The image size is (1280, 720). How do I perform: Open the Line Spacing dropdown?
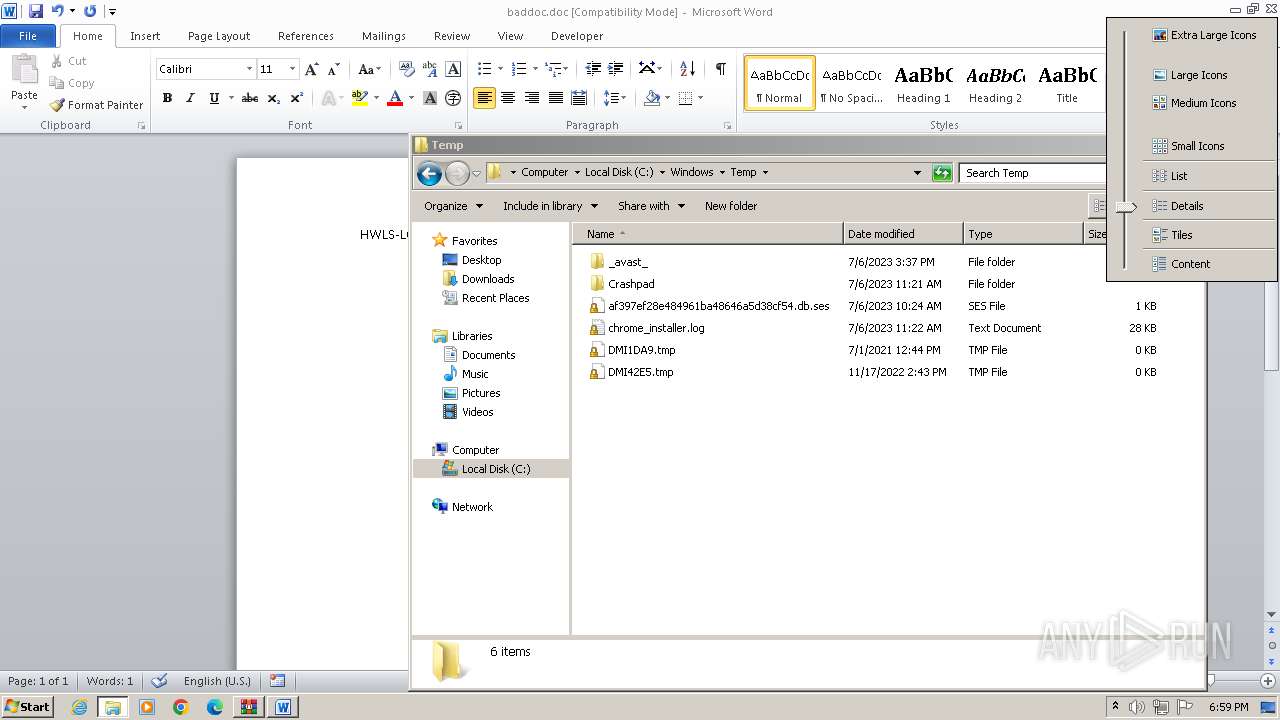point(616,98)
